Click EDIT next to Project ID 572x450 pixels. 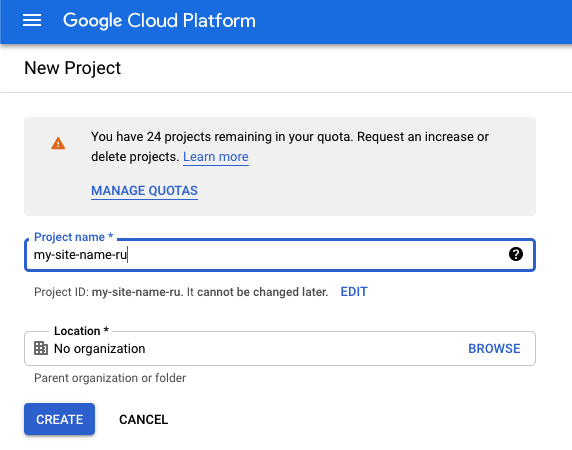354,292
